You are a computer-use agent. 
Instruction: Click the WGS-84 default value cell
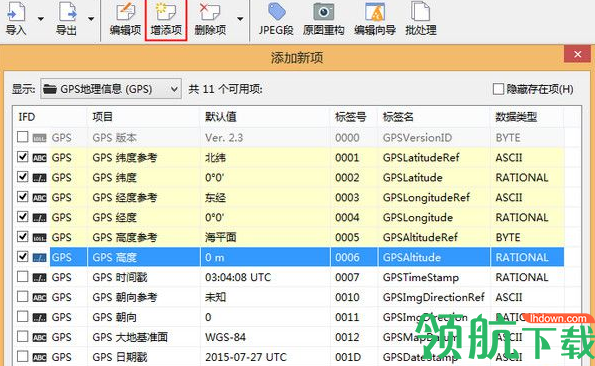pyautogui.click(x=225, y=337)
